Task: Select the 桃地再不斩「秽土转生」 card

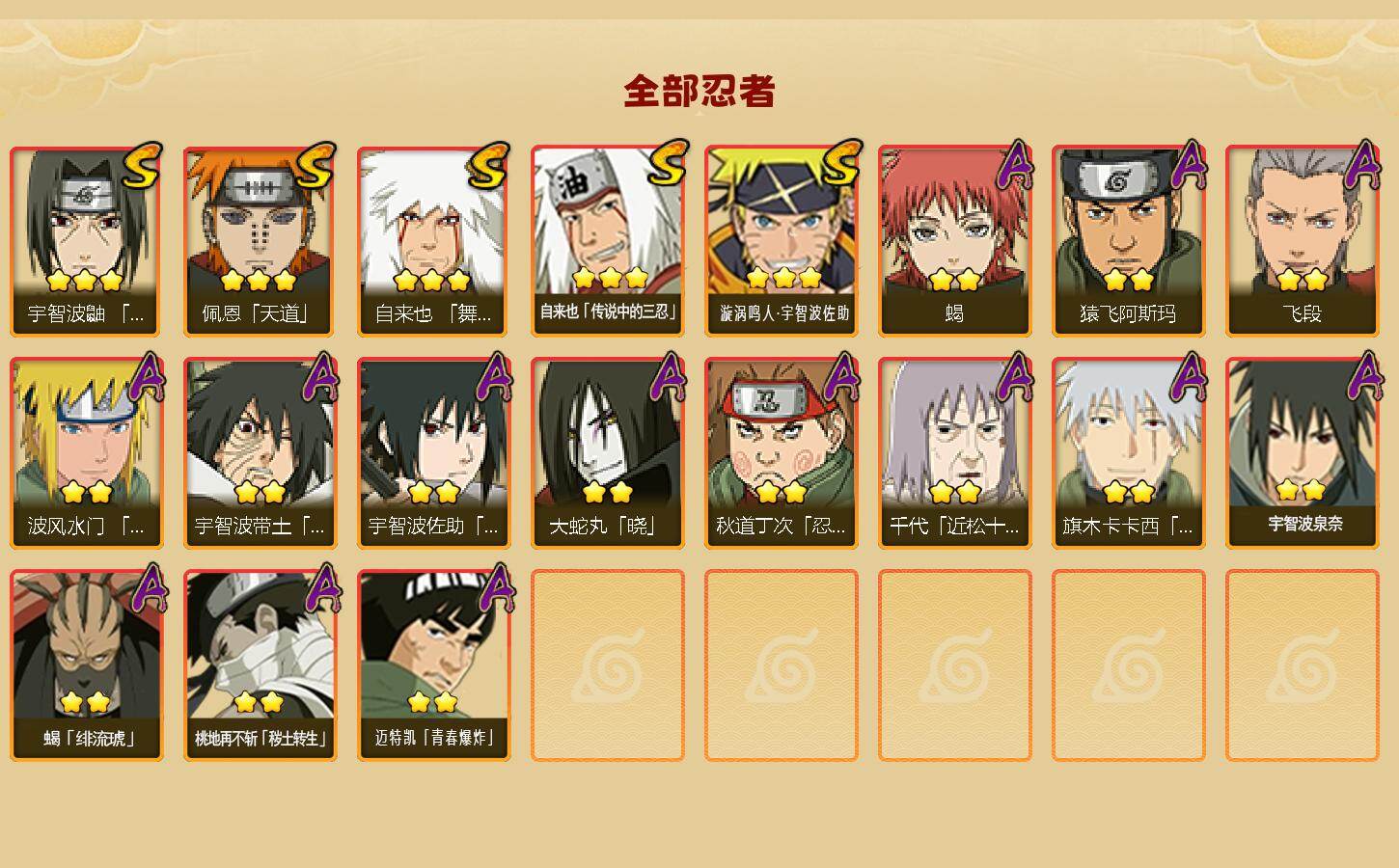Action: click(261, 665)
